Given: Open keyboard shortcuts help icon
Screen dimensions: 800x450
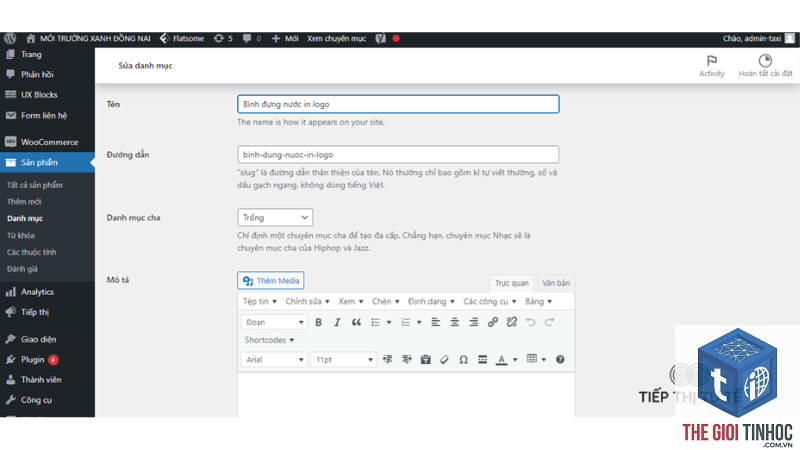Looking at the screenshot, I should point(560,360).
